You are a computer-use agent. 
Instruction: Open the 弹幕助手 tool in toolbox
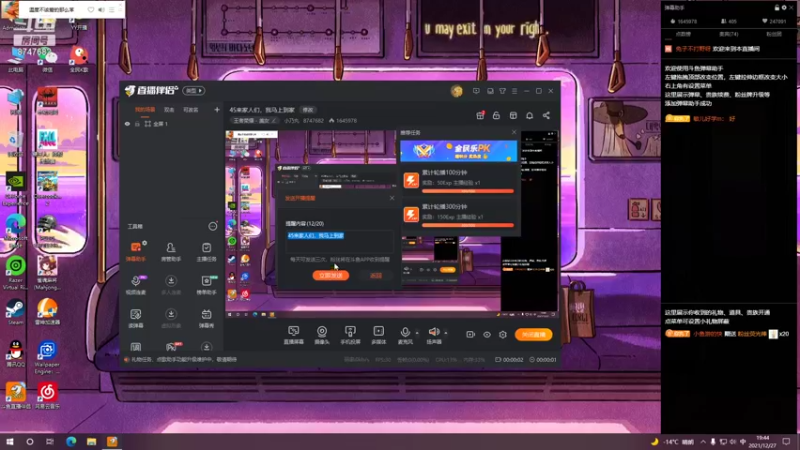[x=136, y=252]
